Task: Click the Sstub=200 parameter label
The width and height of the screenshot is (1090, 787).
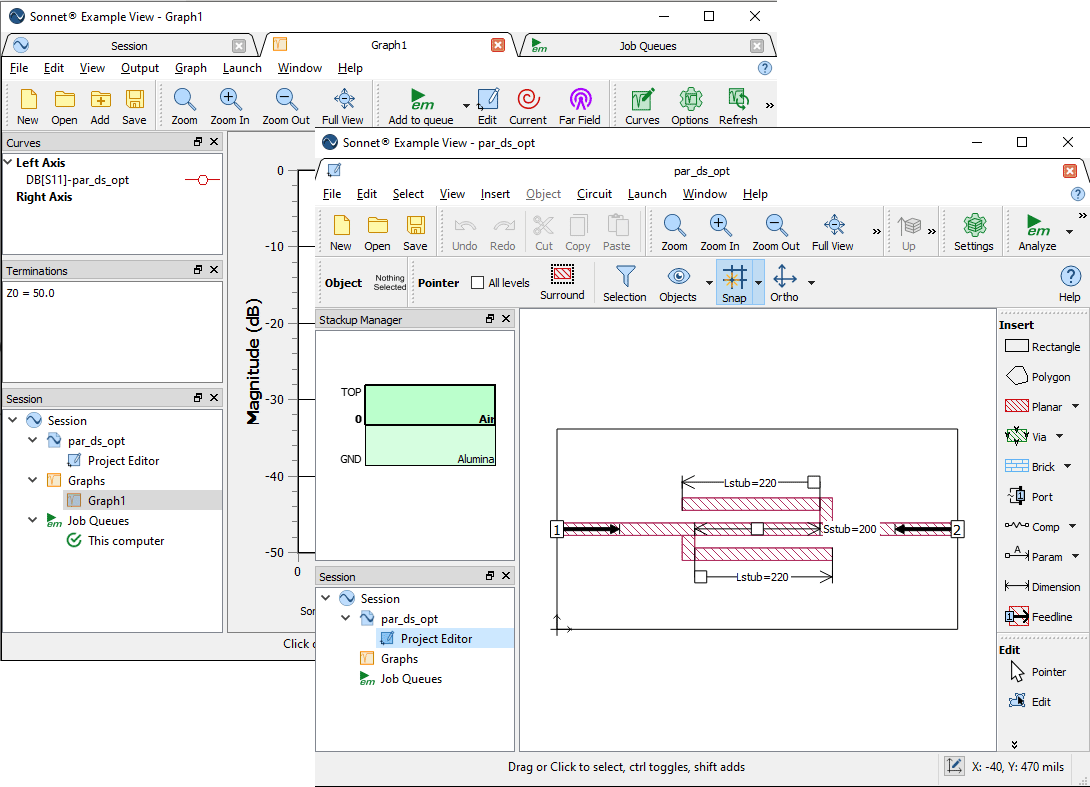Action: pos(849,529)
